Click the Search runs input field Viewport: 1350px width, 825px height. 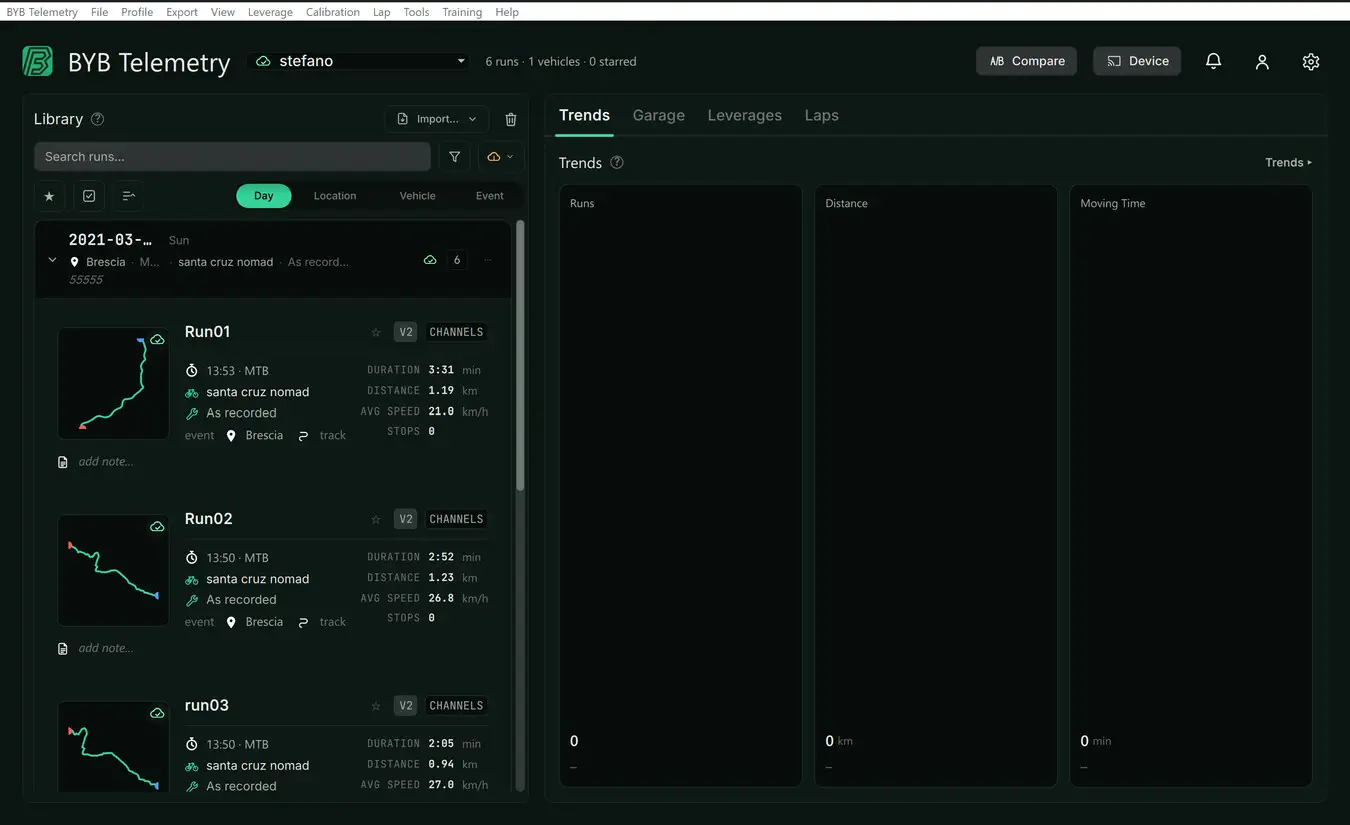(x=232, y=157)
